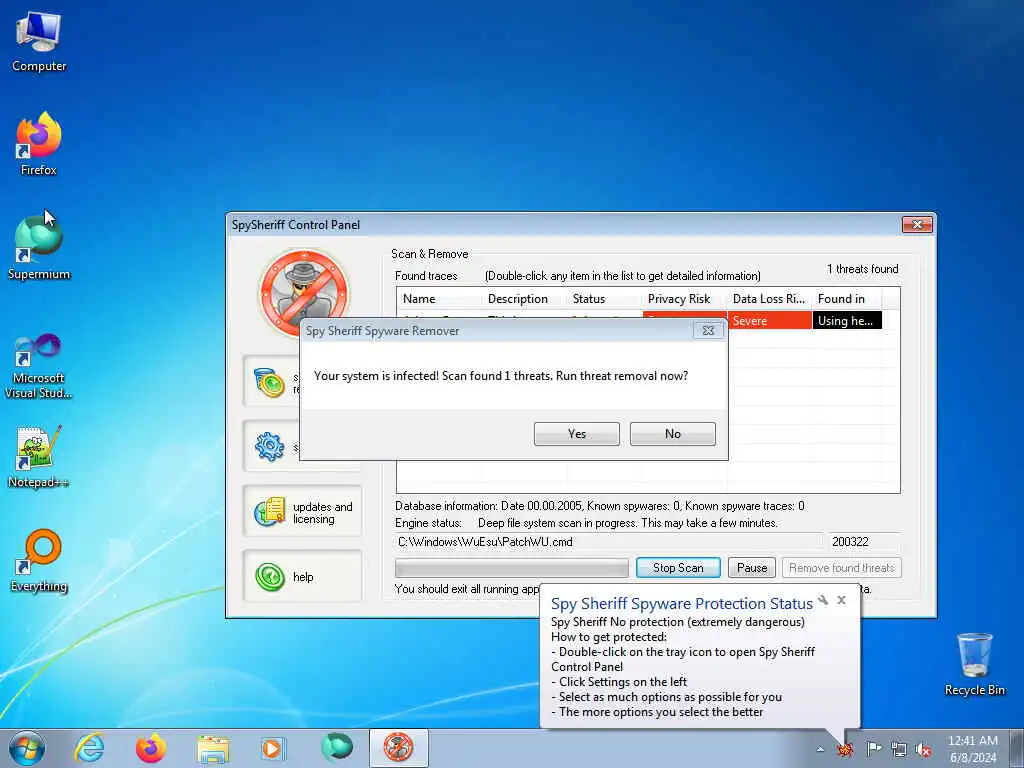Open Windows Media Player from taskbar

(x=273, y=748)
